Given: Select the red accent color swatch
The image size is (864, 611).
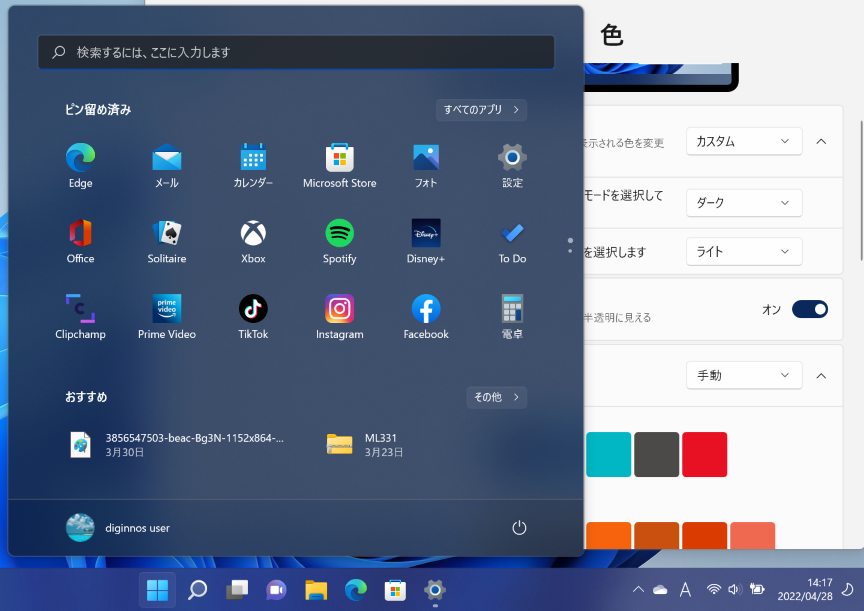Looking at the screenshot, I should point(704,455).
